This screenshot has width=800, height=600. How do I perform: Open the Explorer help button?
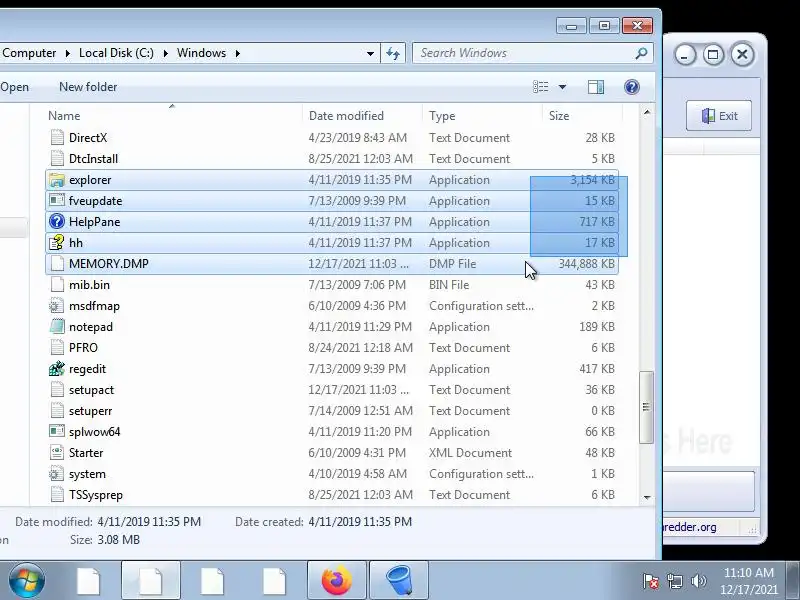click(x=632, y=87)
